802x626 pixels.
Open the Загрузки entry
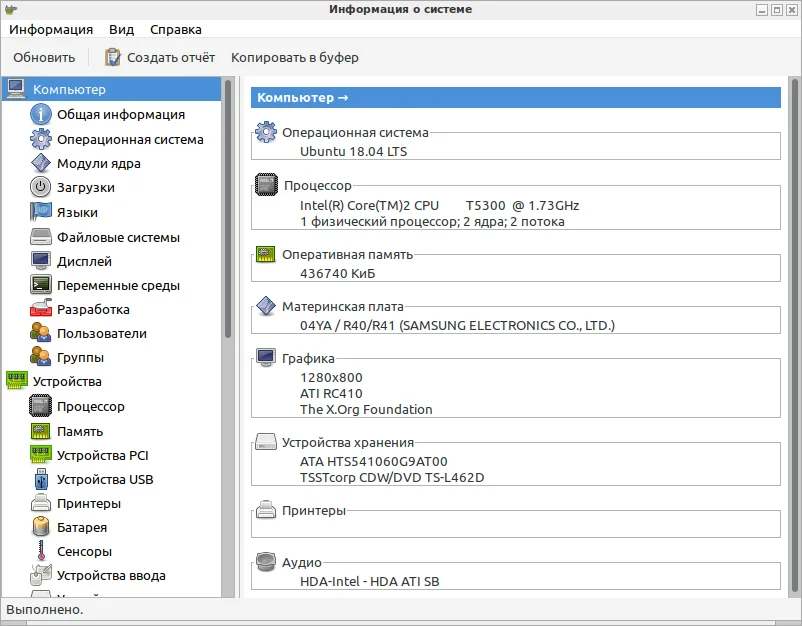point(85,188)
